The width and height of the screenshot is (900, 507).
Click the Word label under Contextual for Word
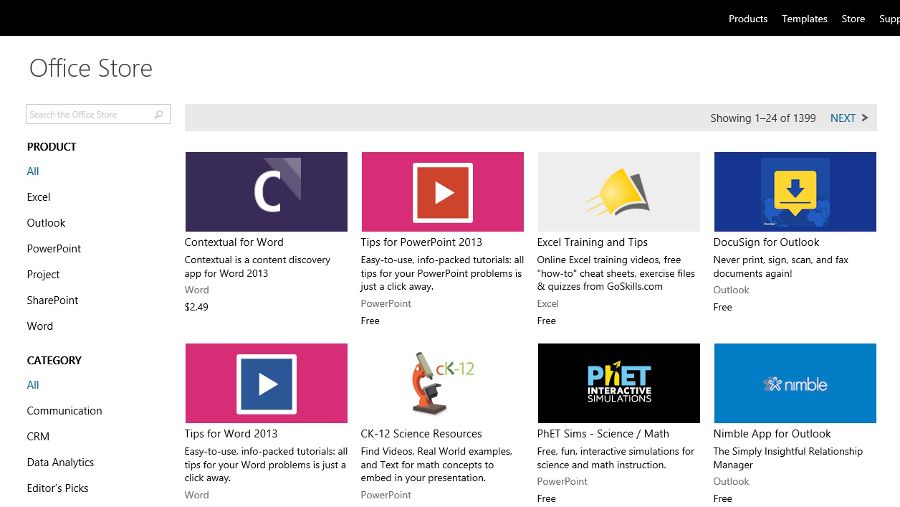[x=196, y=290]
